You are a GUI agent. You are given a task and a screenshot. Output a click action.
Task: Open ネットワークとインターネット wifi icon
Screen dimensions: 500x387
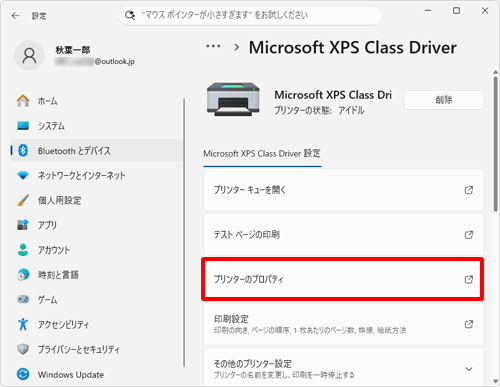click(x=23, y=175)
